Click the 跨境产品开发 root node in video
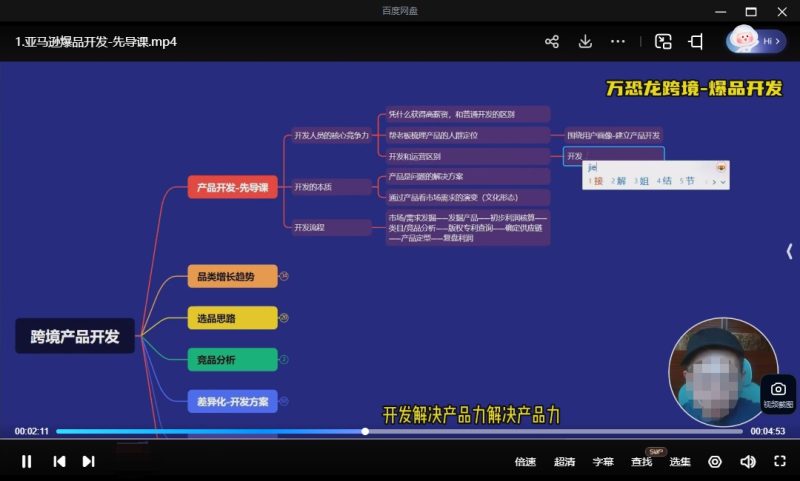The image size is (800, 481). click(75, 336)
